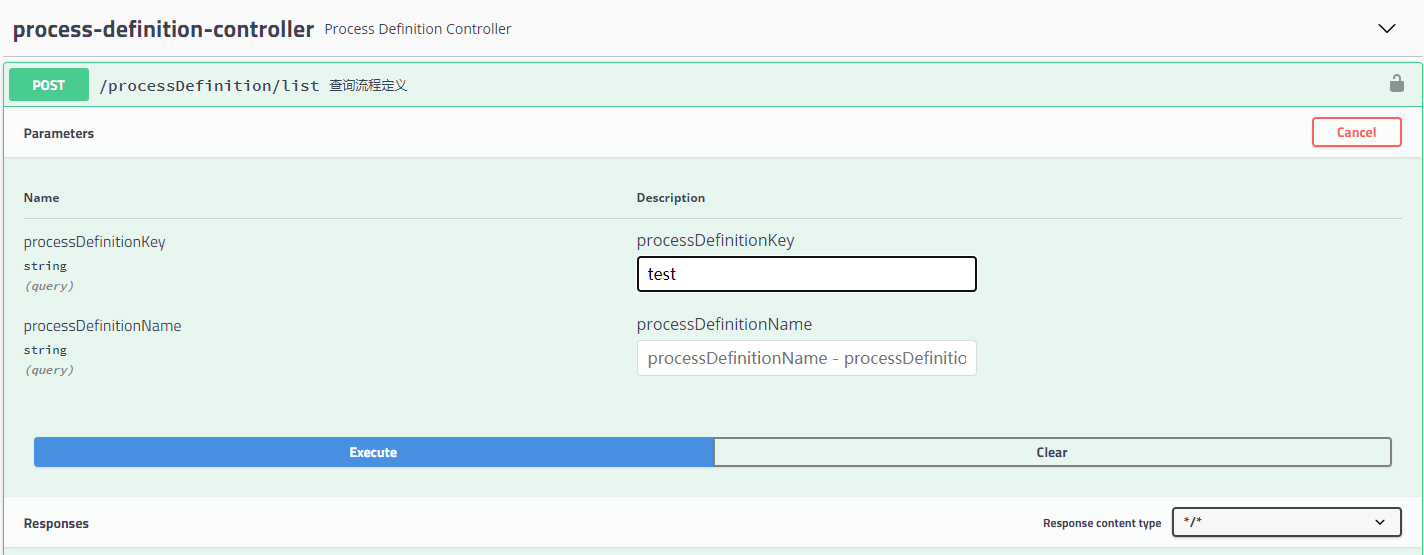Click the processDefinitionName input field

coord(806,358)
